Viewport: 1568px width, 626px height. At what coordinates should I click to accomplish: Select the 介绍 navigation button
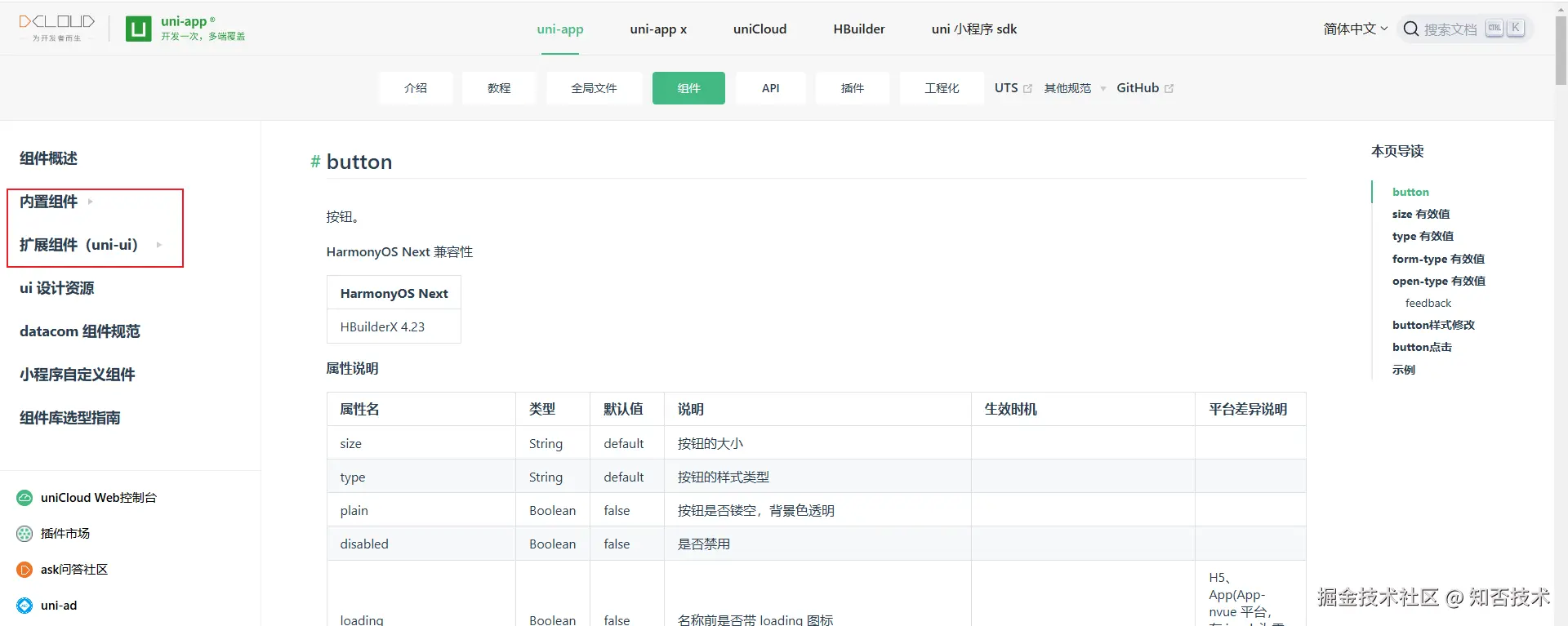pos(416,88)
